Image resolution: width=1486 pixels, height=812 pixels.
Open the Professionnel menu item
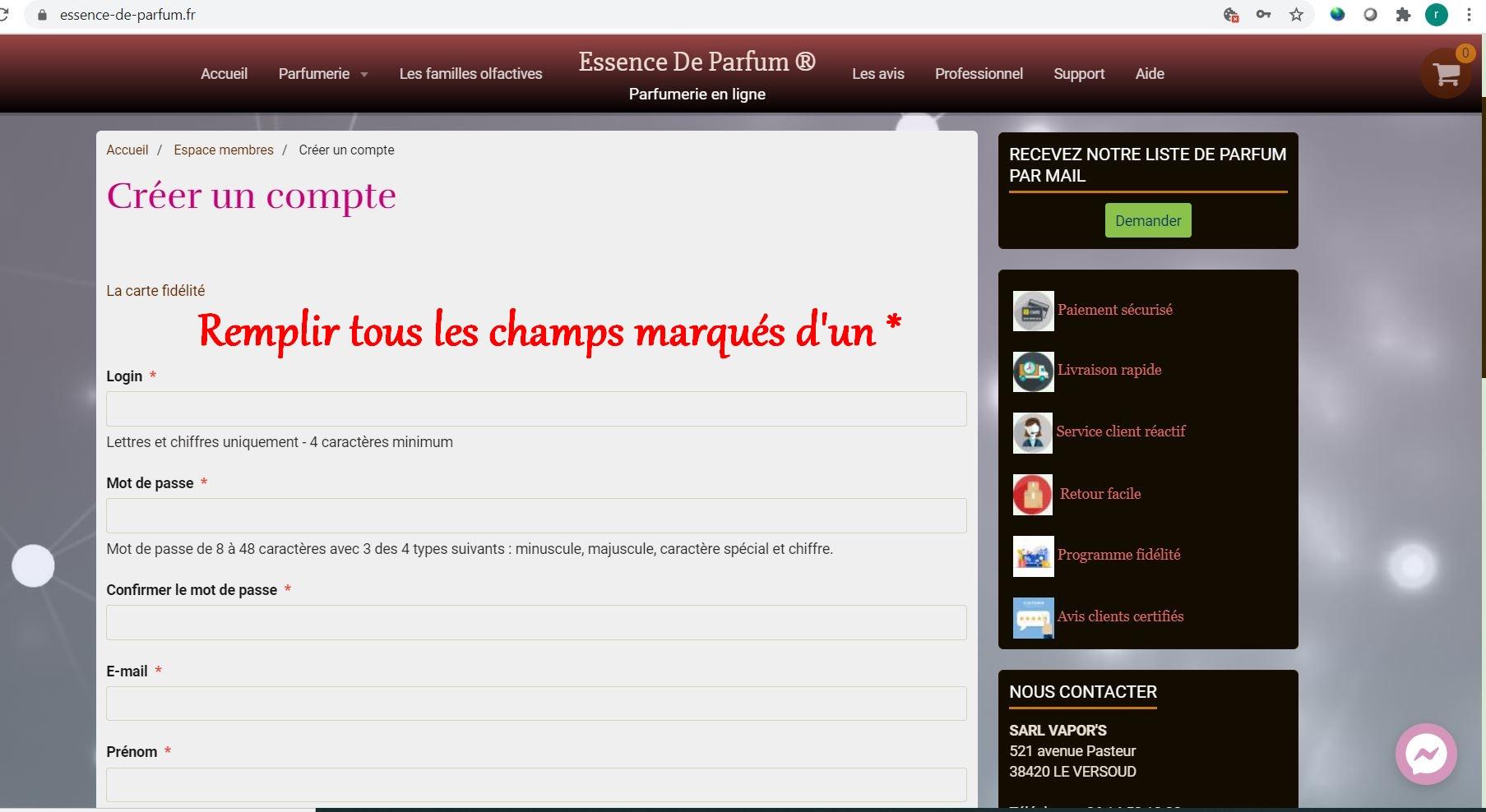(979, 74)
